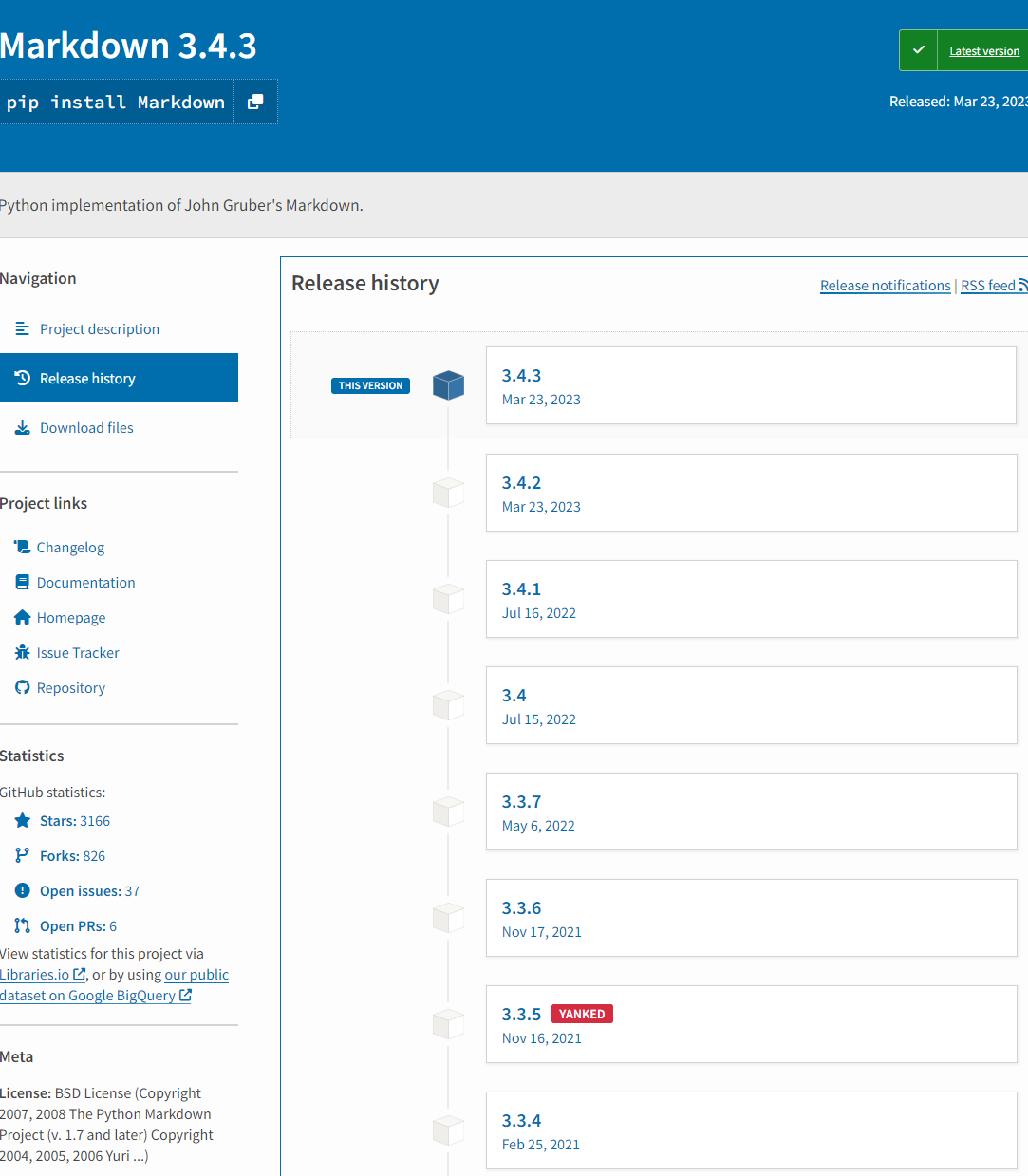Open release 3.3.4 card
Image resolution: width=1028 pixels, height=1176 pixels.
coord(751,1130)
